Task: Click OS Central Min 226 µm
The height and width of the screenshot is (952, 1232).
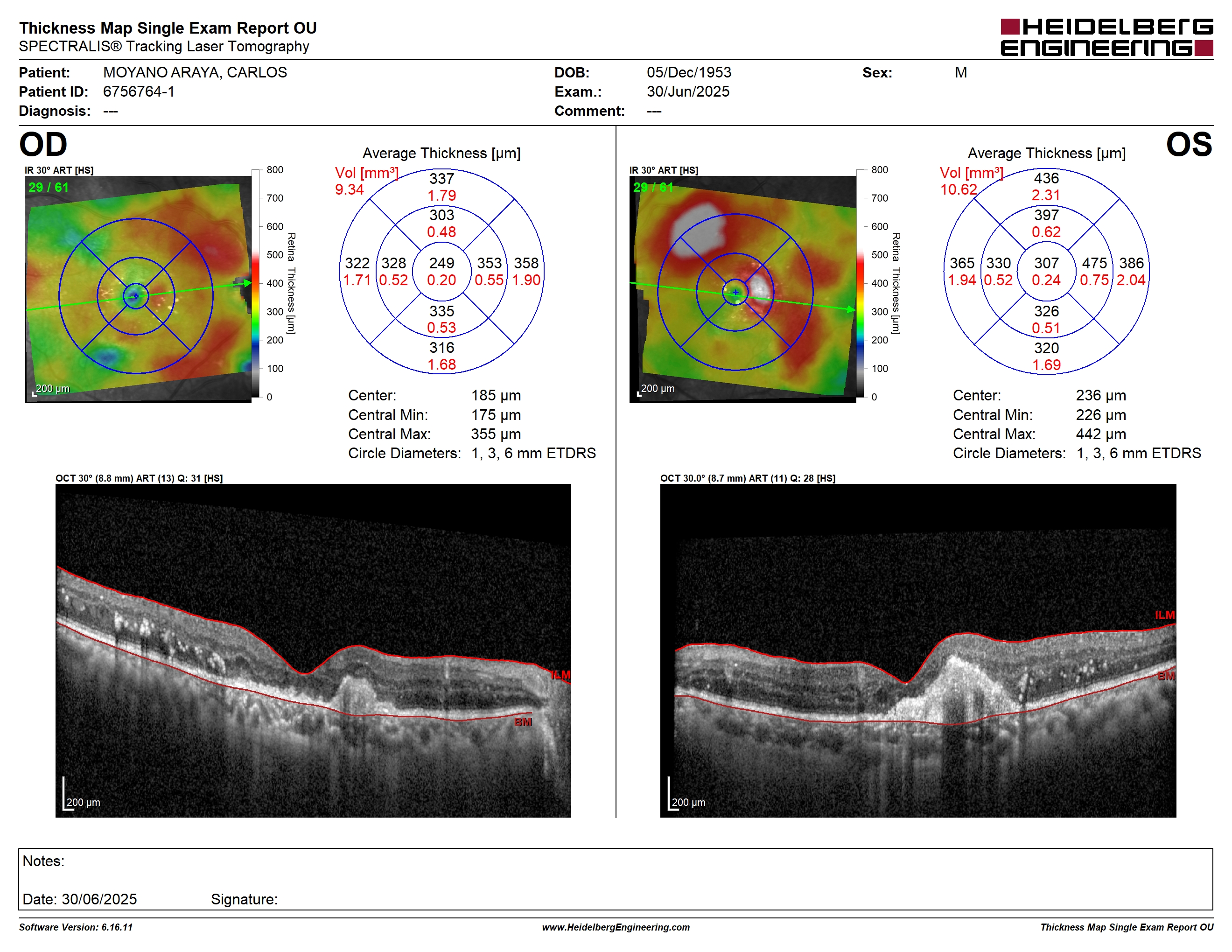Action: 1100,415
